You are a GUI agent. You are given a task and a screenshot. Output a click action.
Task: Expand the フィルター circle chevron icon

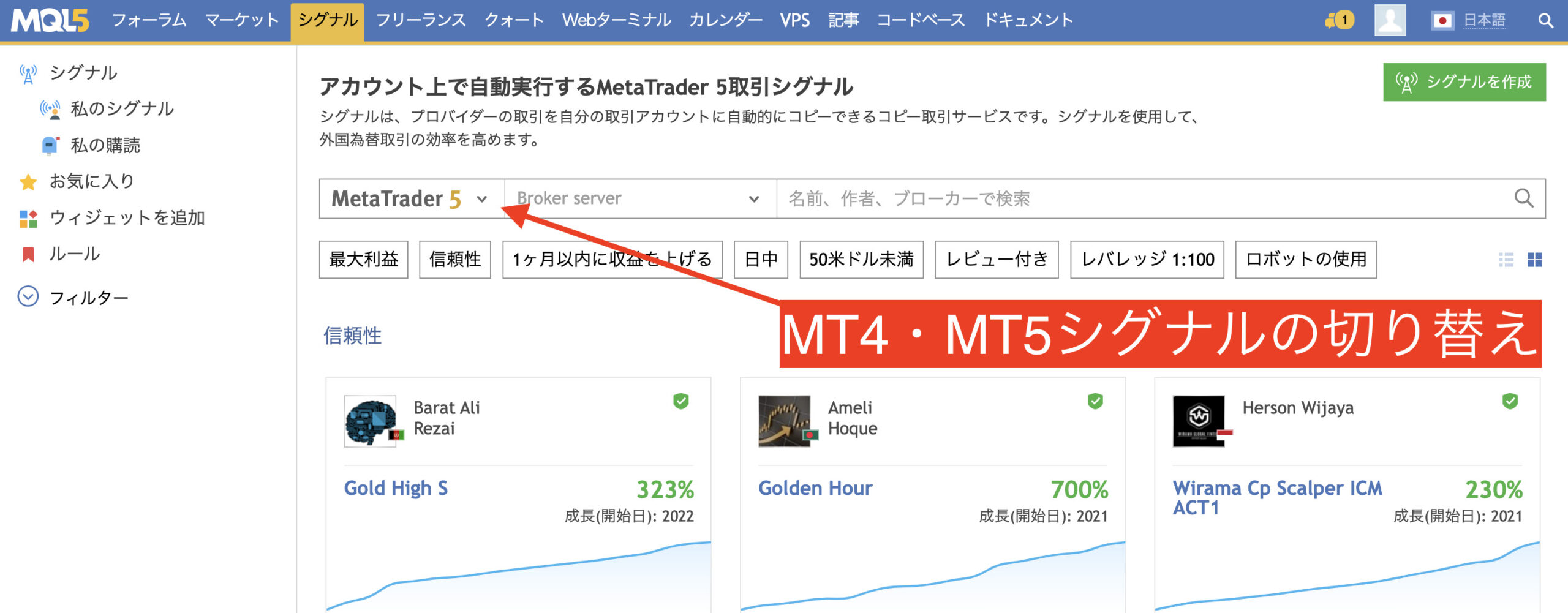pyautogui.click(x=28, y=297)
